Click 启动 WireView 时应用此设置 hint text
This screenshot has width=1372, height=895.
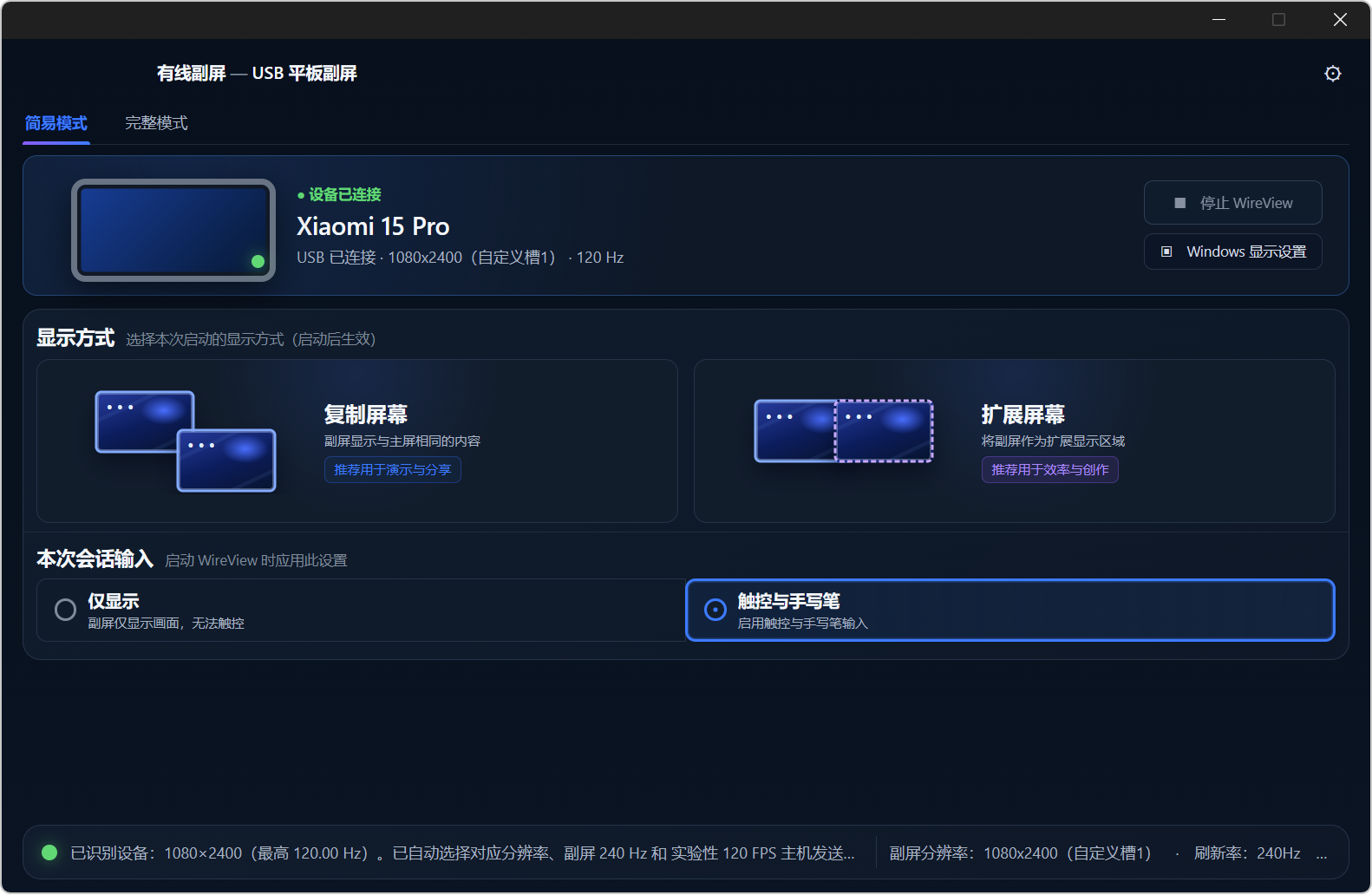click(x=256, y=560)
